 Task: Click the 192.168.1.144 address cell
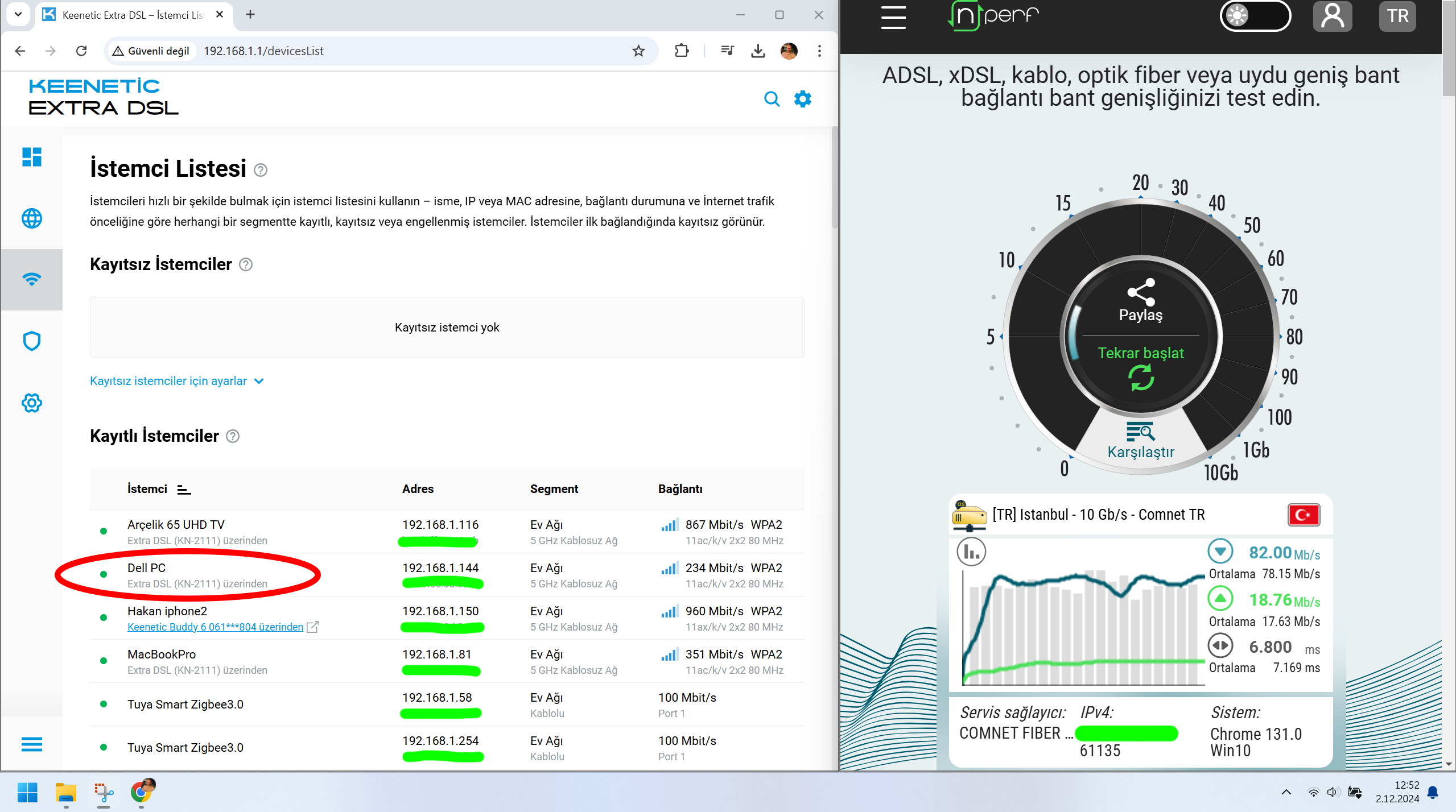[440, 567]
